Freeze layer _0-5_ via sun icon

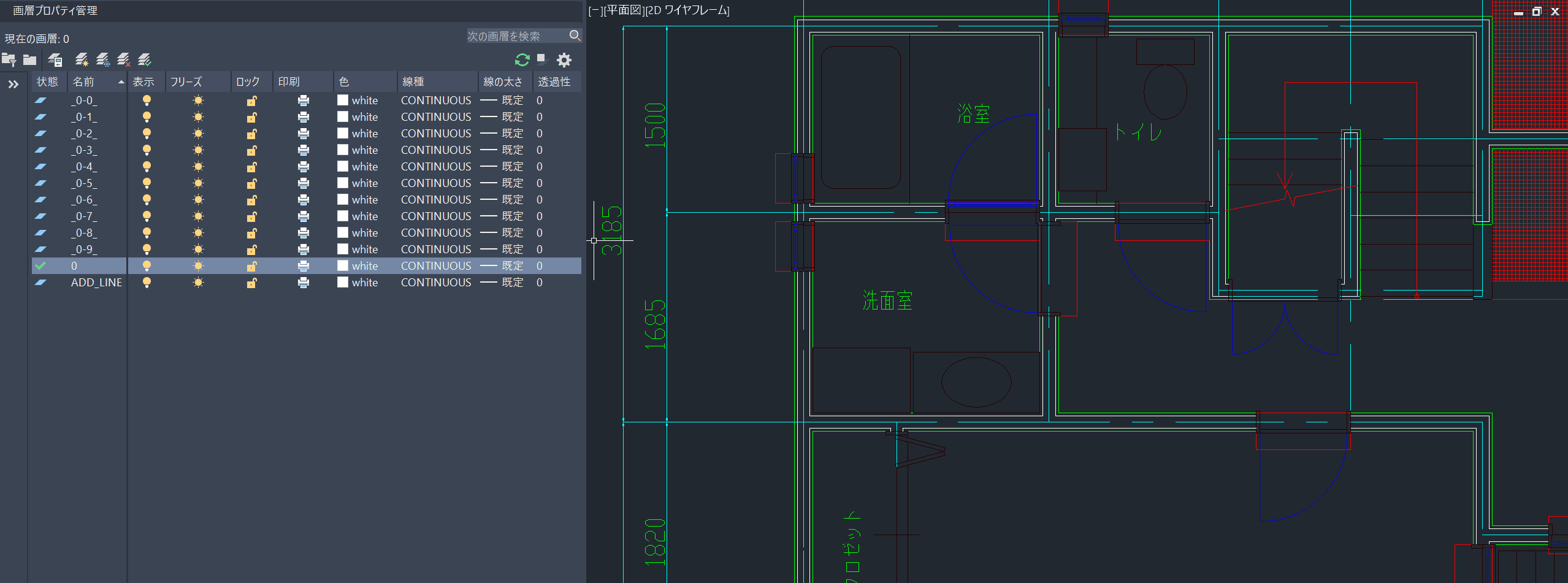click(x=198, y=183)
